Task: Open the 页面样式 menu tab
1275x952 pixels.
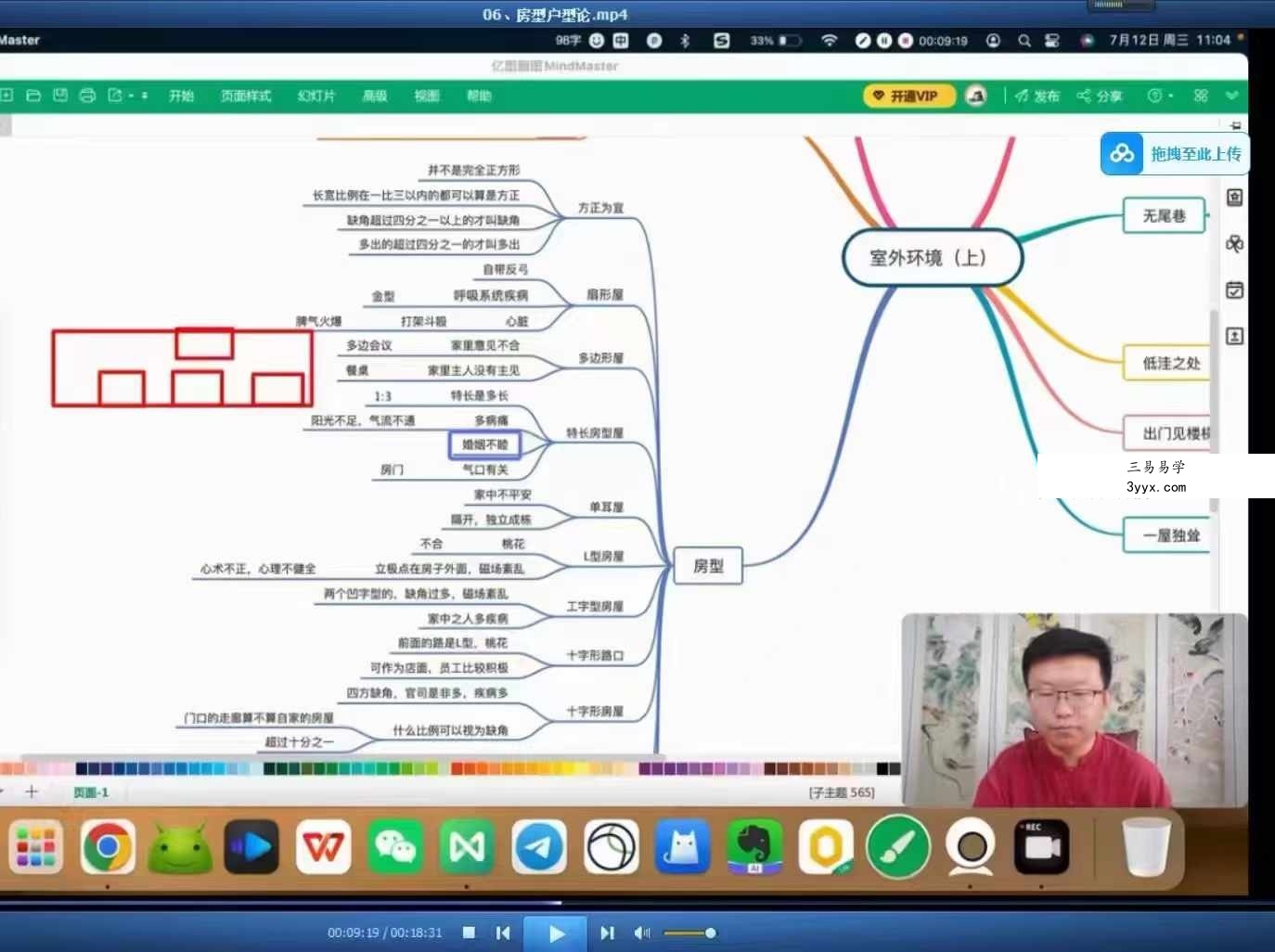Action: [x=246, y=96]
